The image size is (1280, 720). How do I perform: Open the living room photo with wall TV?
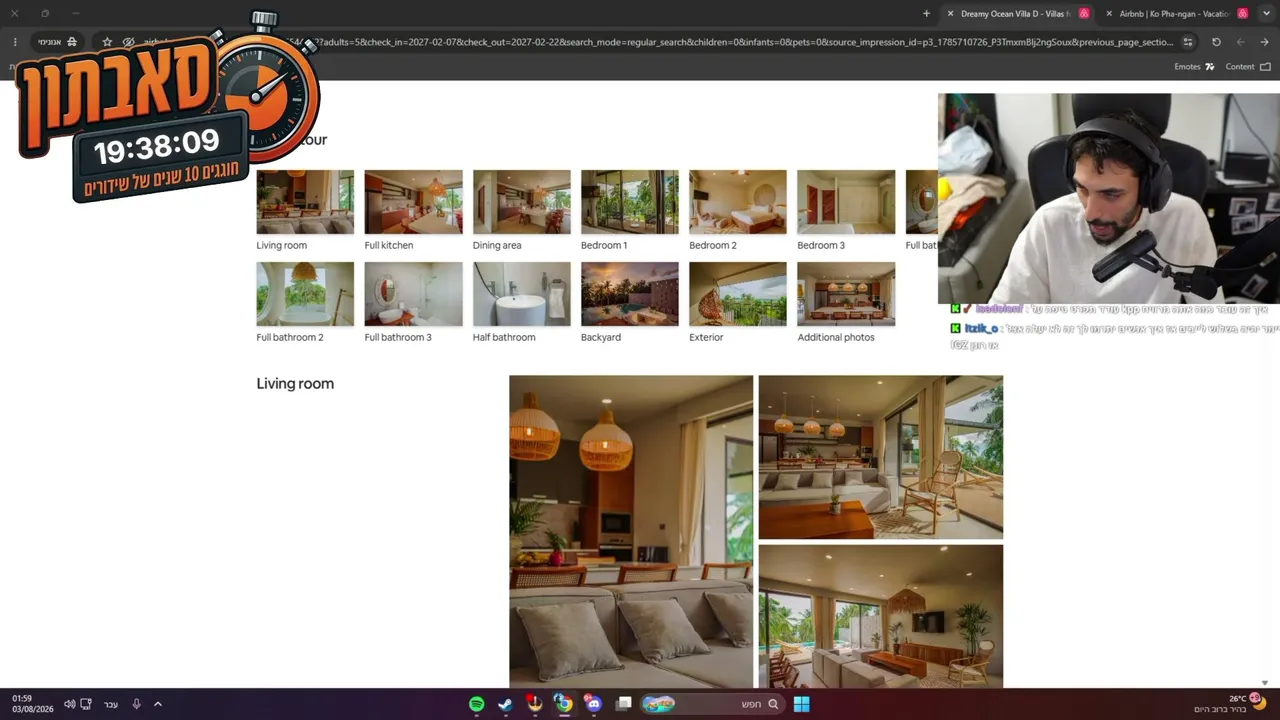[x=881, y=616]
